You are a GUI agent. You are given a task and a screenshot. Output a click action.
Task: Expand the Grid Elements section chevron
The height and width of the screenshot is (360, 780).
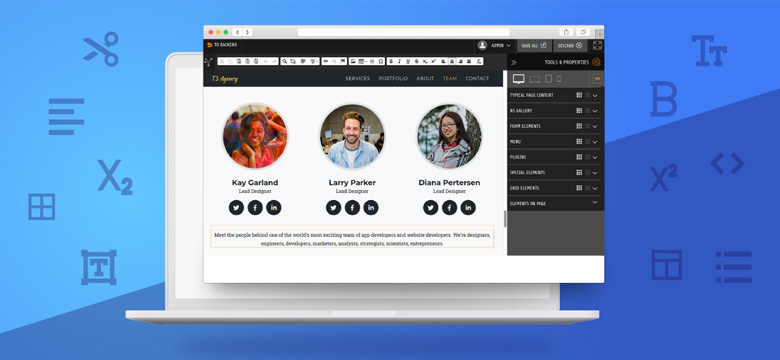[595, 188]
